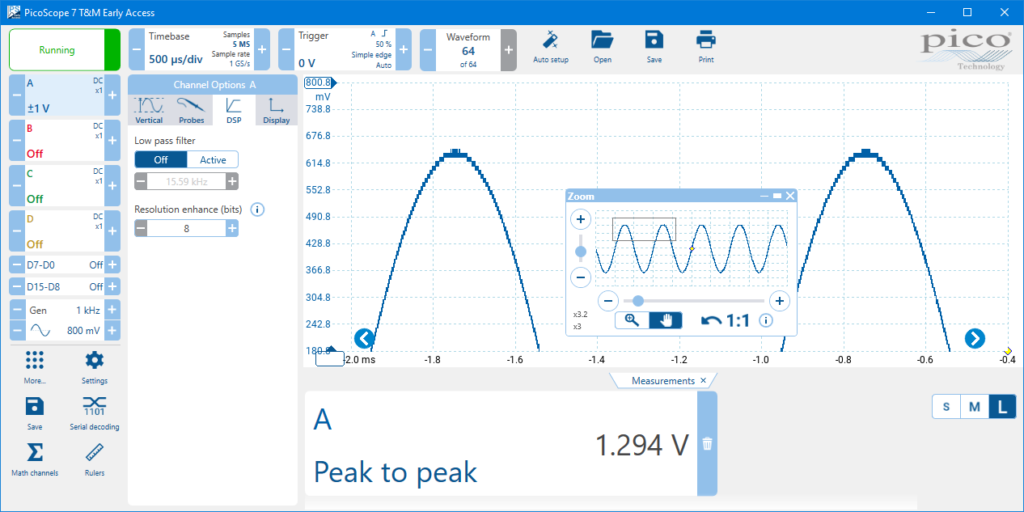Select small measurement size S

click(x=946, y=407)
